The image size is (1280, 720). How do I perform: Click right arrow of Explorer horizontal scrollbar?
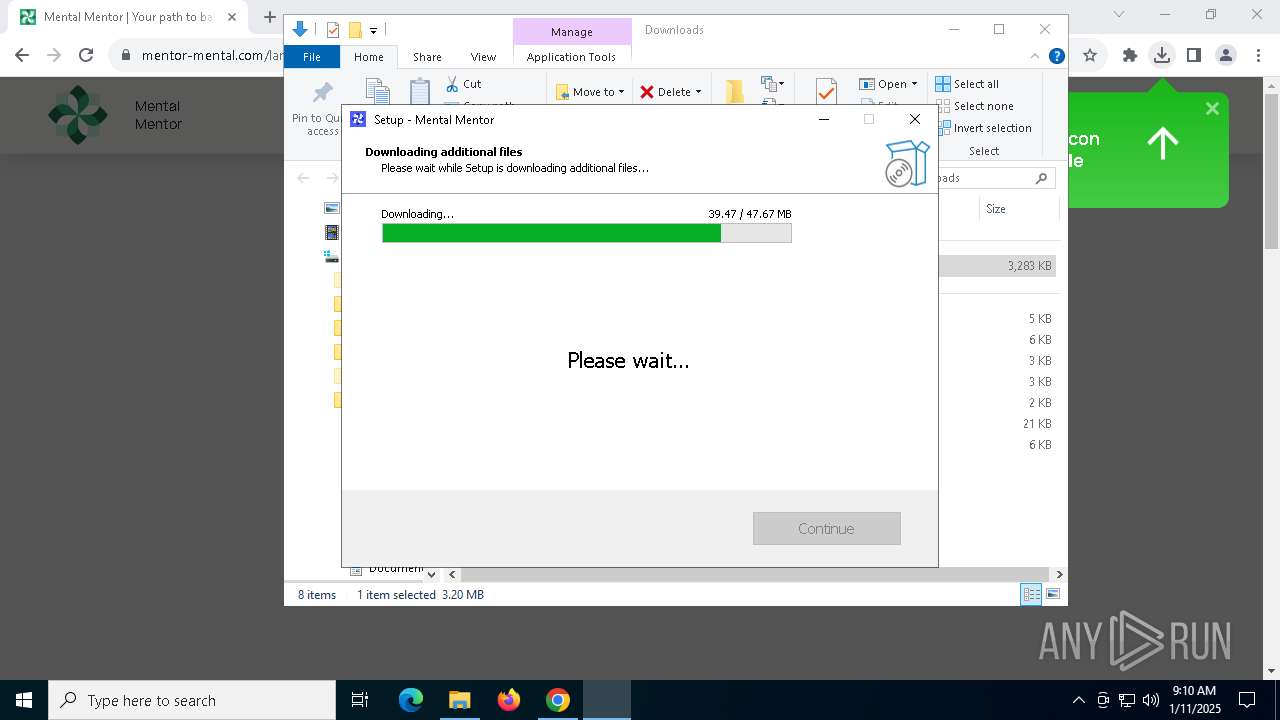(x=1059, y=574)
